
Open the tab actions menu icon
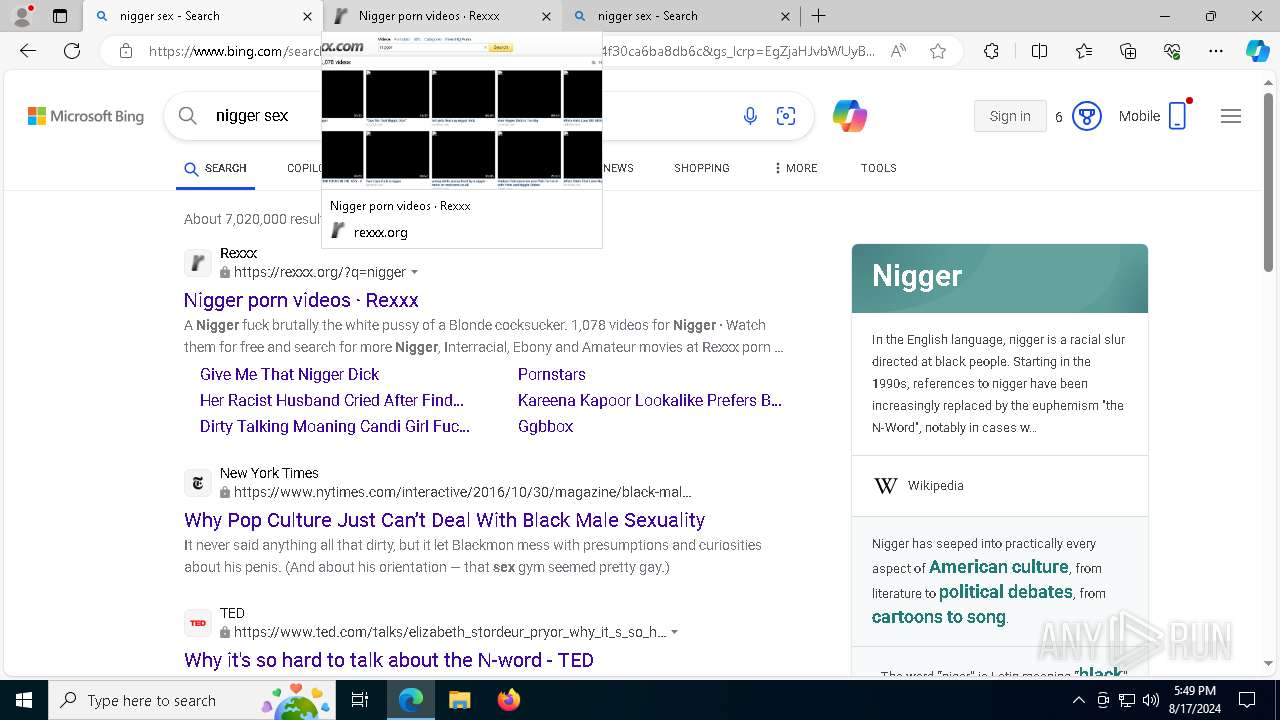(x=60, y=16)
